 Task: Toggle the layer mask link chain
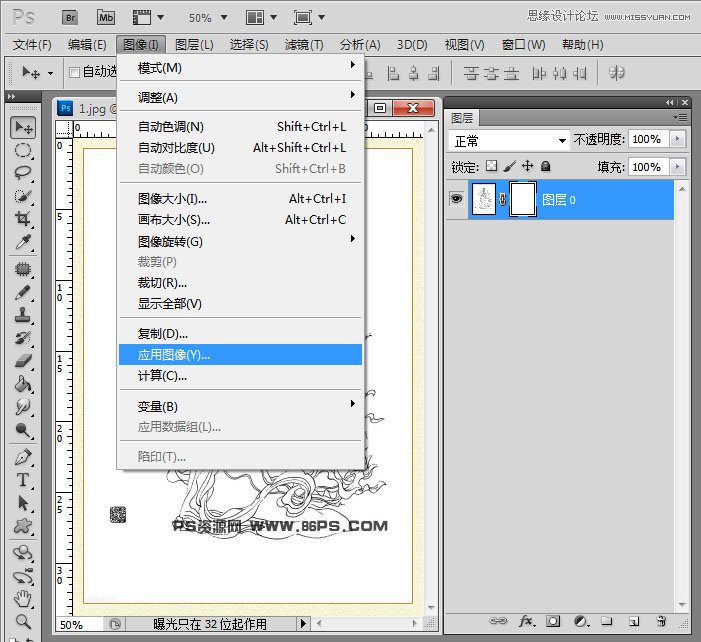coord(503,199)
